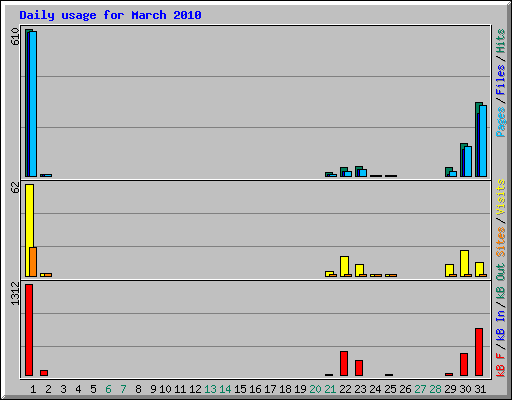Select the red kB bar for day 22
512x400 pixels.
point(344,363)
